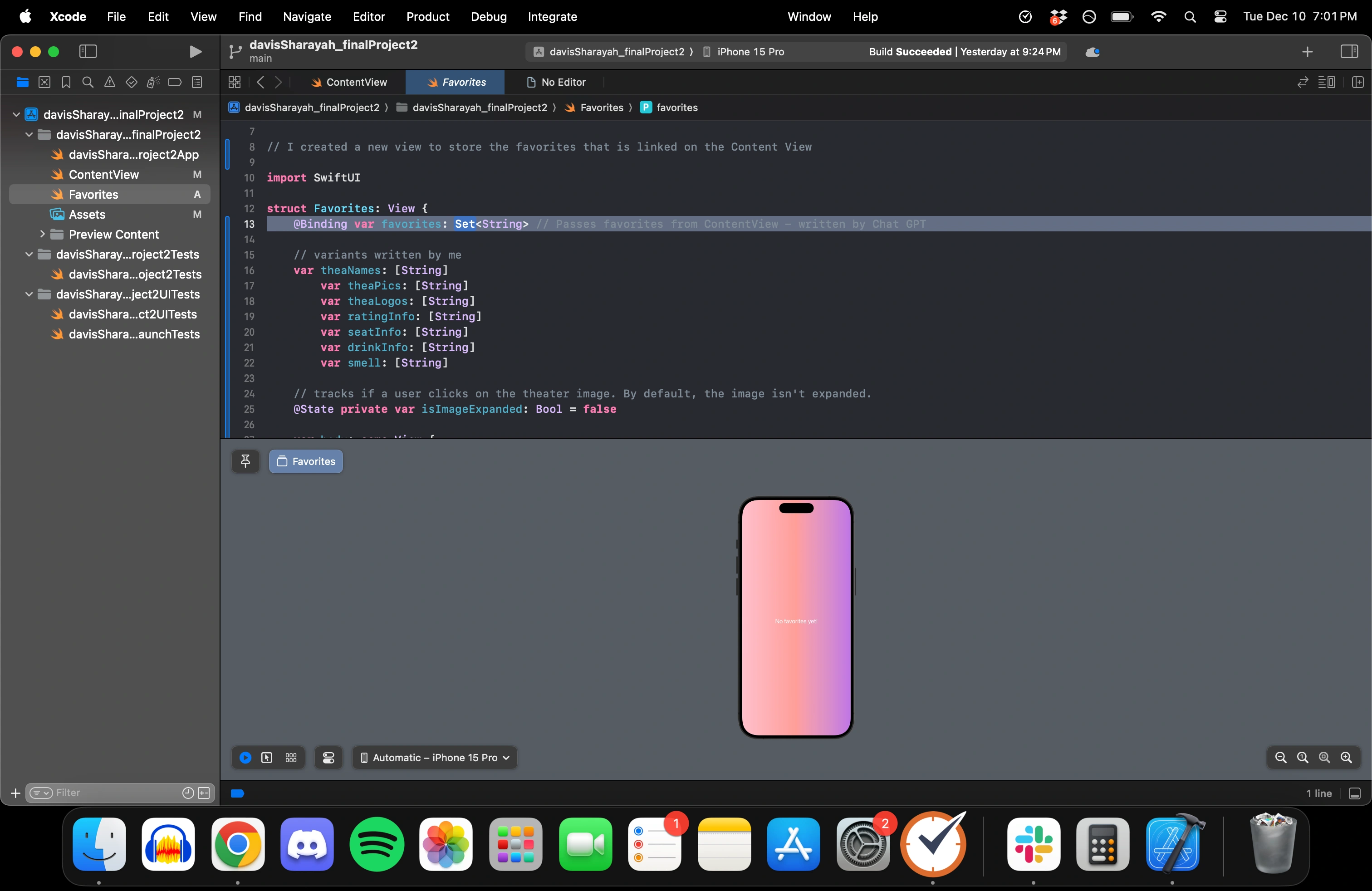Open the Bookmark navigator icon
This screenshot has height=891, width=1372.
[x=66, y=83]
